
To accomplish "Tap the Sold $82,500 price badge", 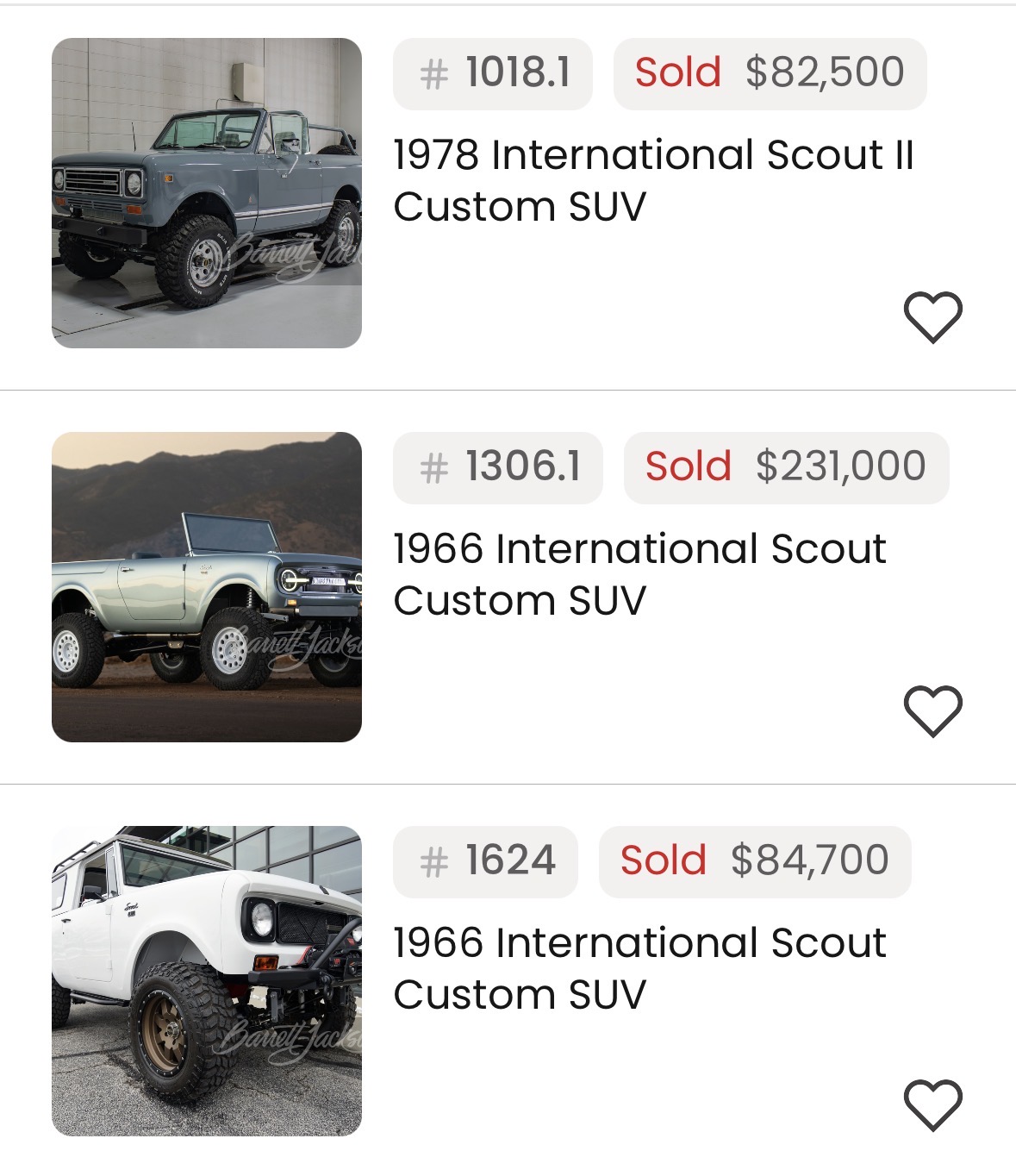I will (770, 73).
